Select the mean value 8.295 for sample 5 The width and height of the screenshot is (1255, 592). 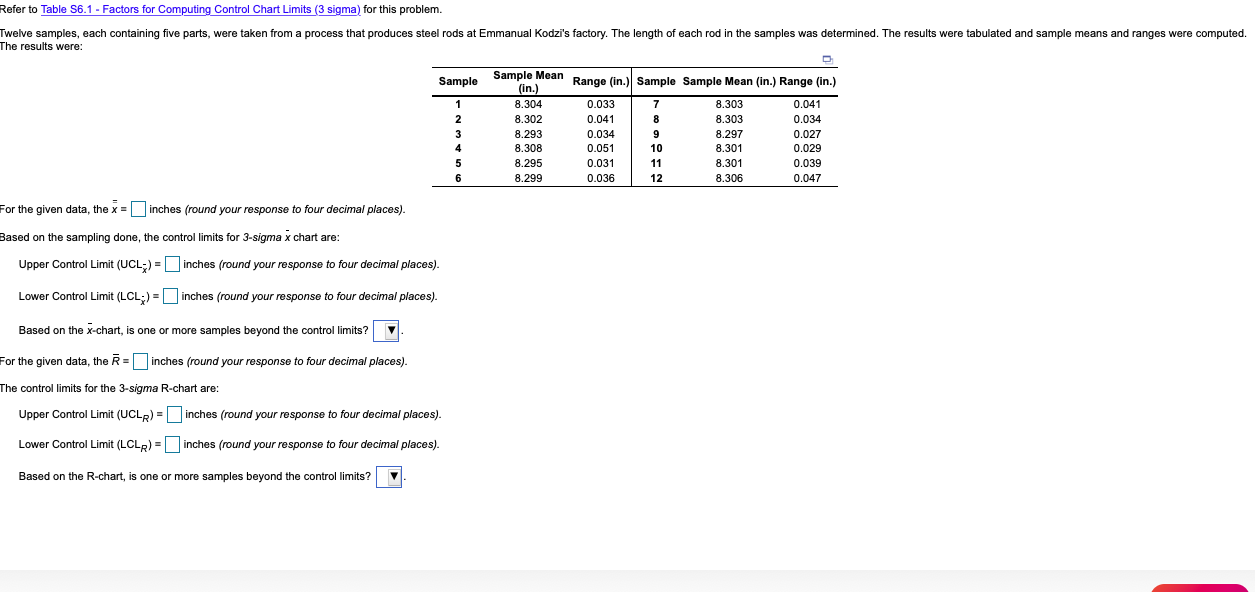528,161
